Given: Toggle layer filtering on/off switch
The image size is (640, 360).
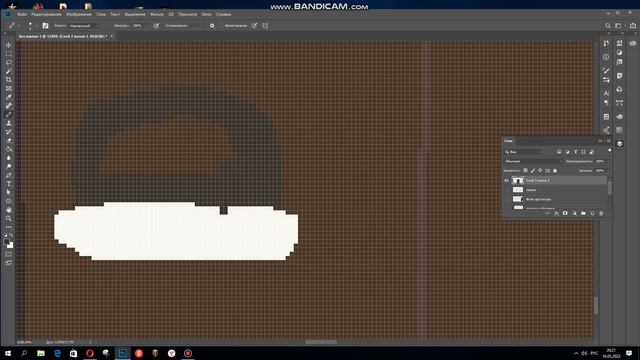Looking at the screenshot, I should coord(609,151).
